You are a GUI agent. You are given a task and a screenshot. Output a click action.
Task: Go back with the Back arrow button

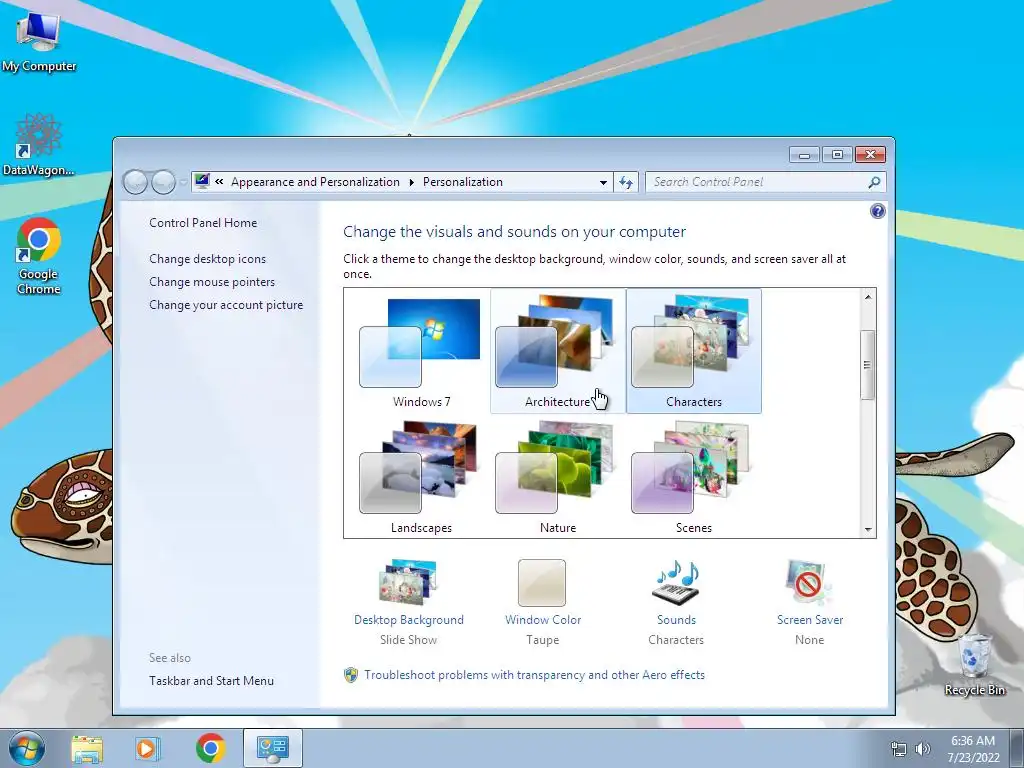tap(135, 182)
